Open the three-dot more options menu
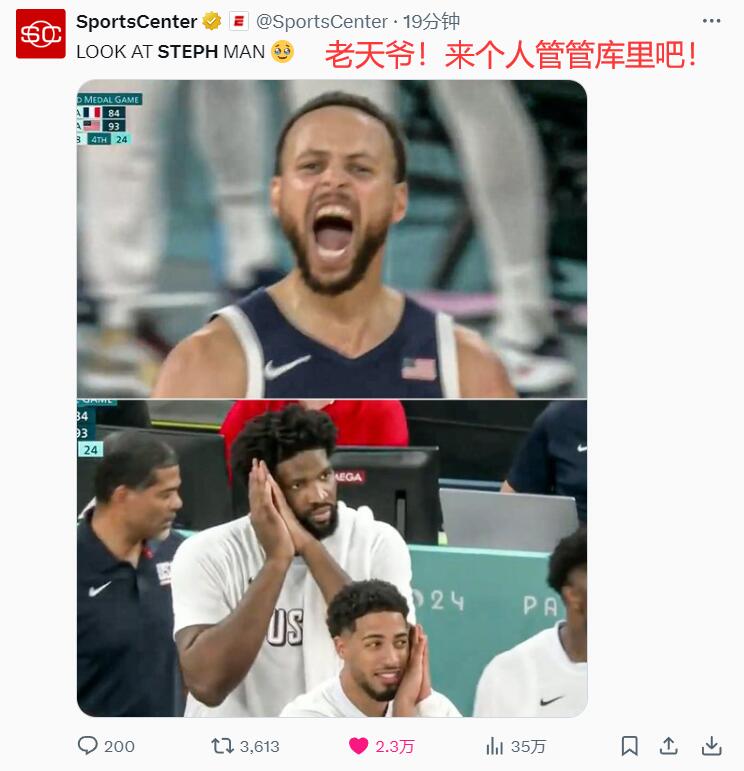The image size is (744, 771). pyautogui.click(x=711, y=21)
